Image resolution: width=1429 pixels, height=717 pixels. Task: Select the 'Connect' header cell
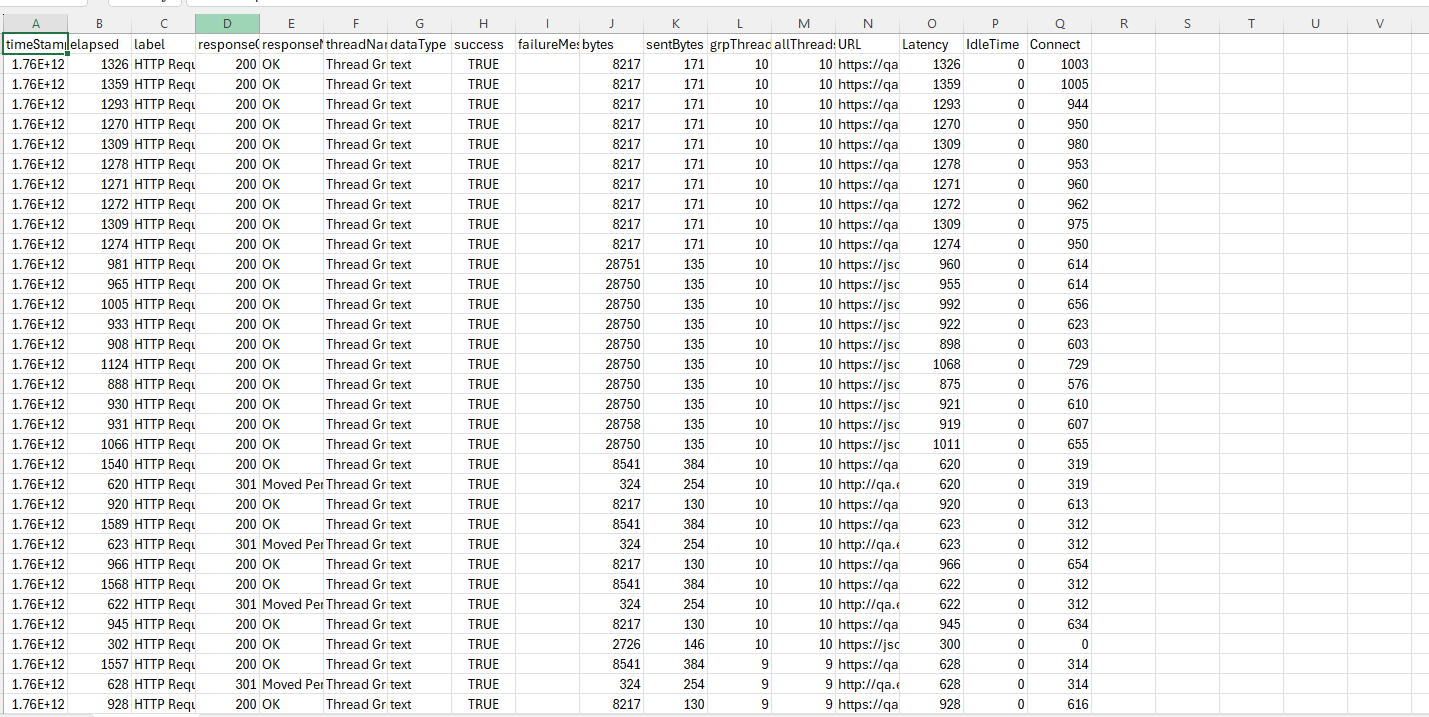tap(1059, 44)
